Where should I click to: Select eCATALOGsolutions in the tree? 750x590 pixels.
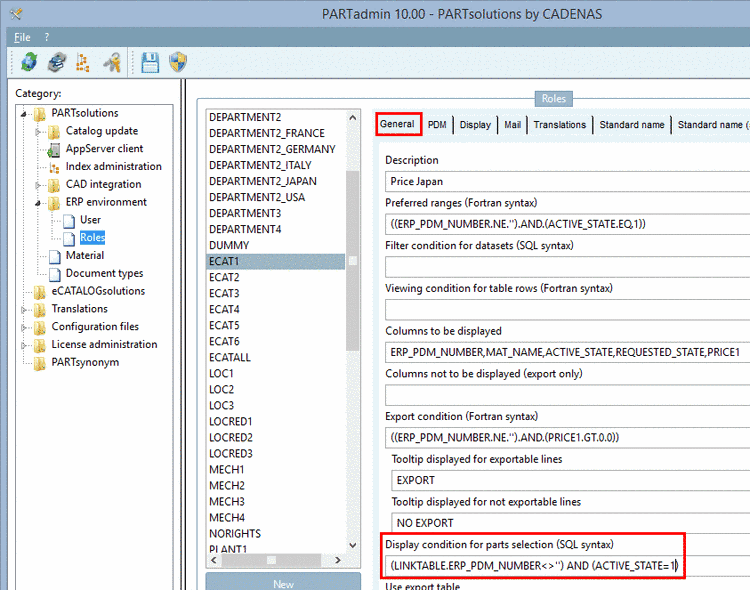point(98,291)
